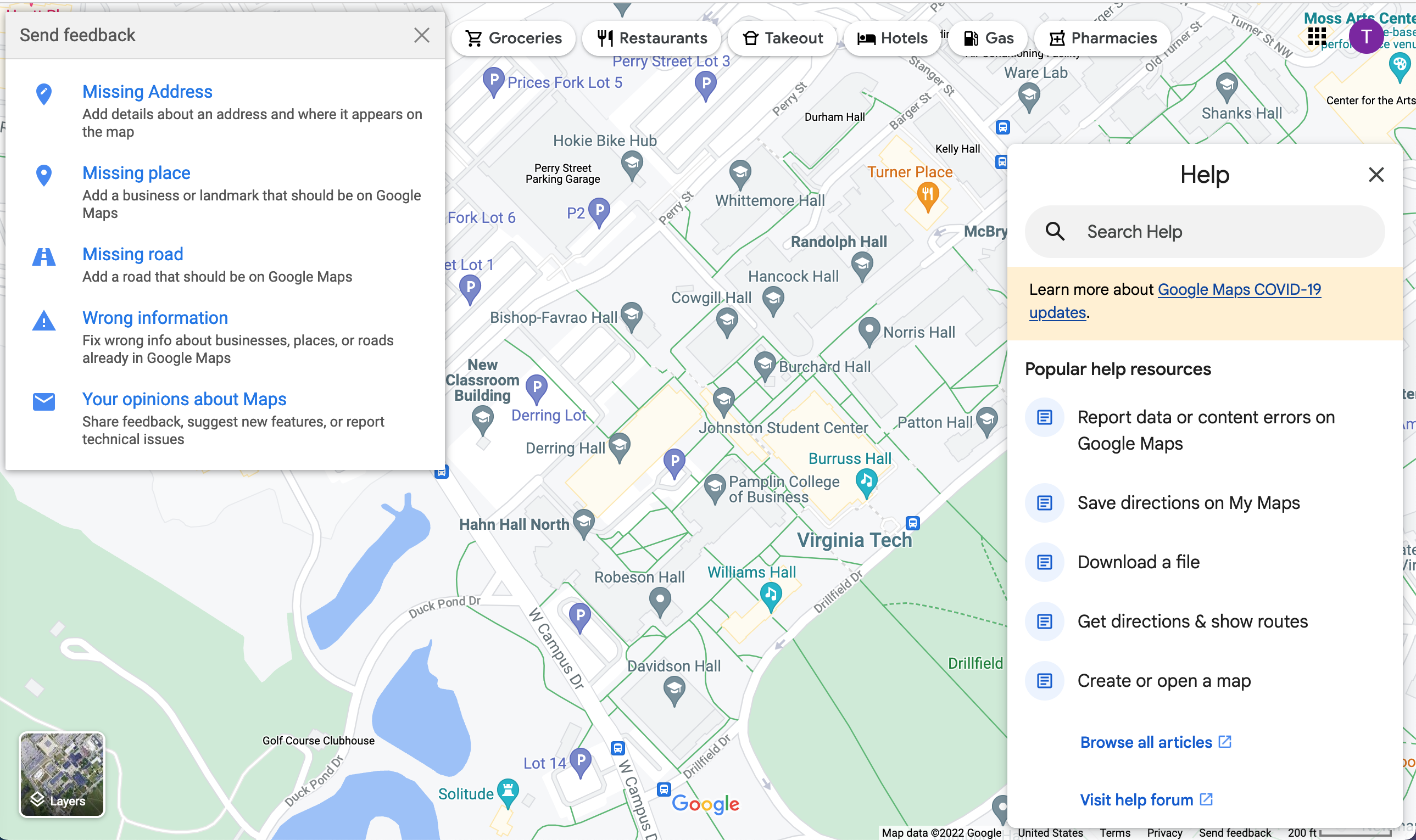Open the account avatar T

[x=1365, y=36]
